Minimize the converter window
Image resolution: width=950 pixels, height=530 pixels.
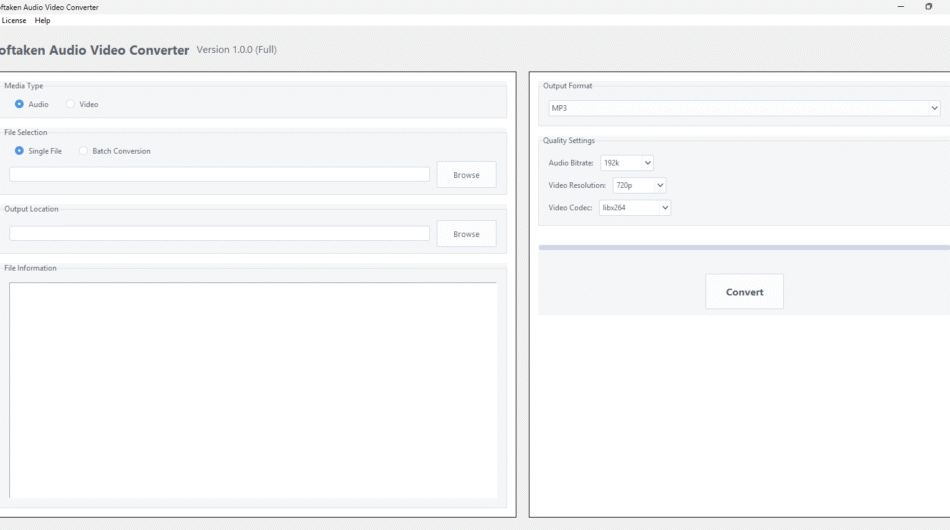(x=900, y=7)
